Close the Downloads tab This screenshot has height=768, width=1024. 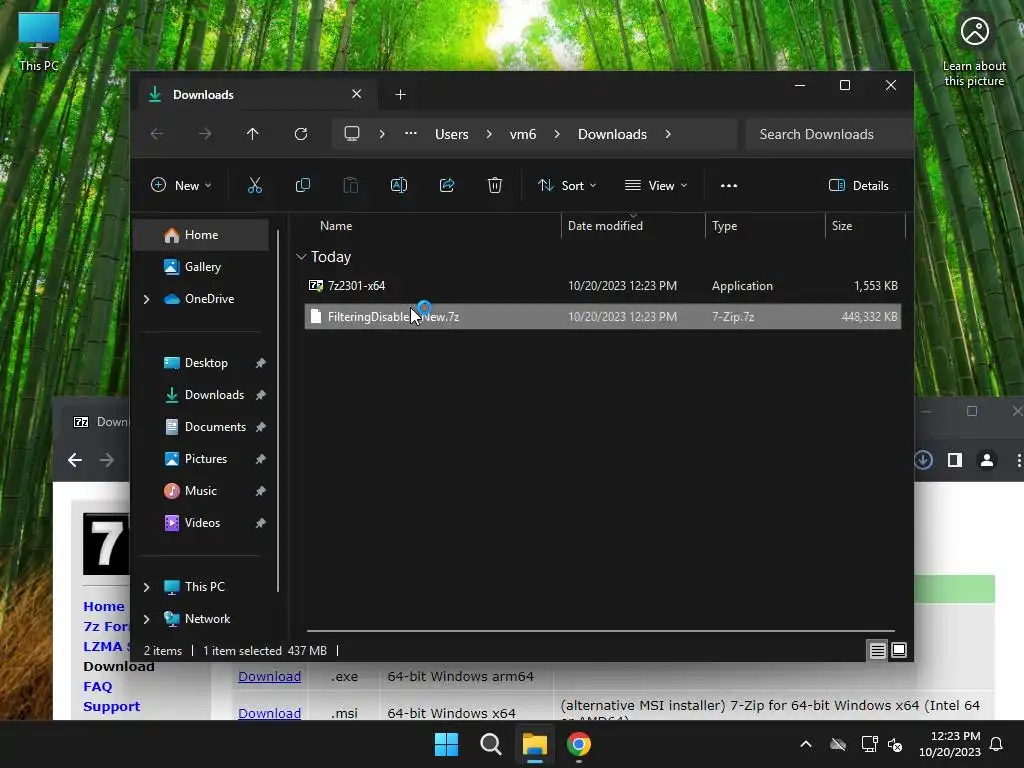pyautogui.click(x=357, y=94)
